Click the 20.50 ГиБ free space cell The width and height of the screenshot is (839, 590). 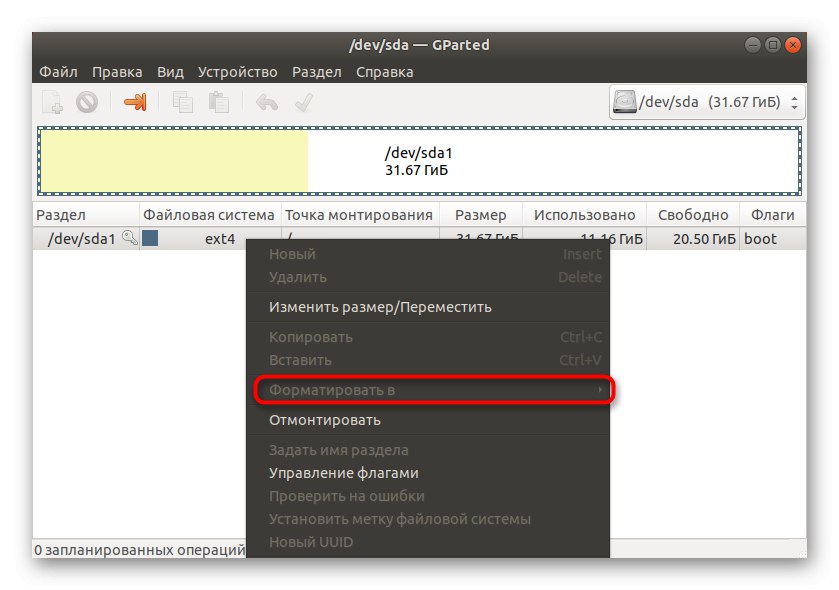click(704, 239)
